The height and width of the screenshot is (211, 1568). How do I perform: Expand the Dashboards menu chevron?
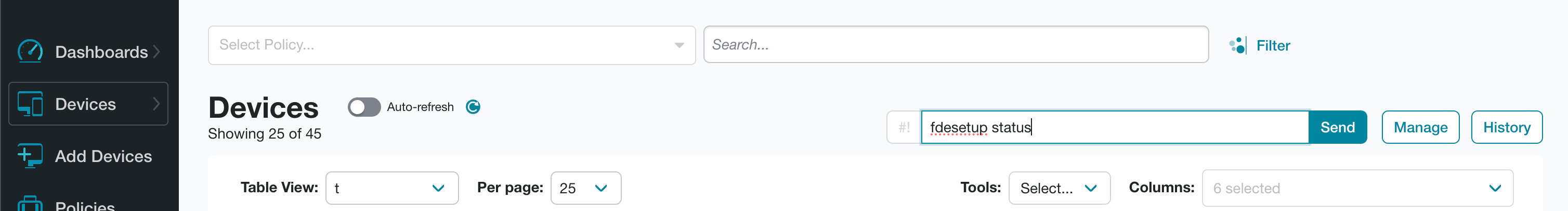156,52
